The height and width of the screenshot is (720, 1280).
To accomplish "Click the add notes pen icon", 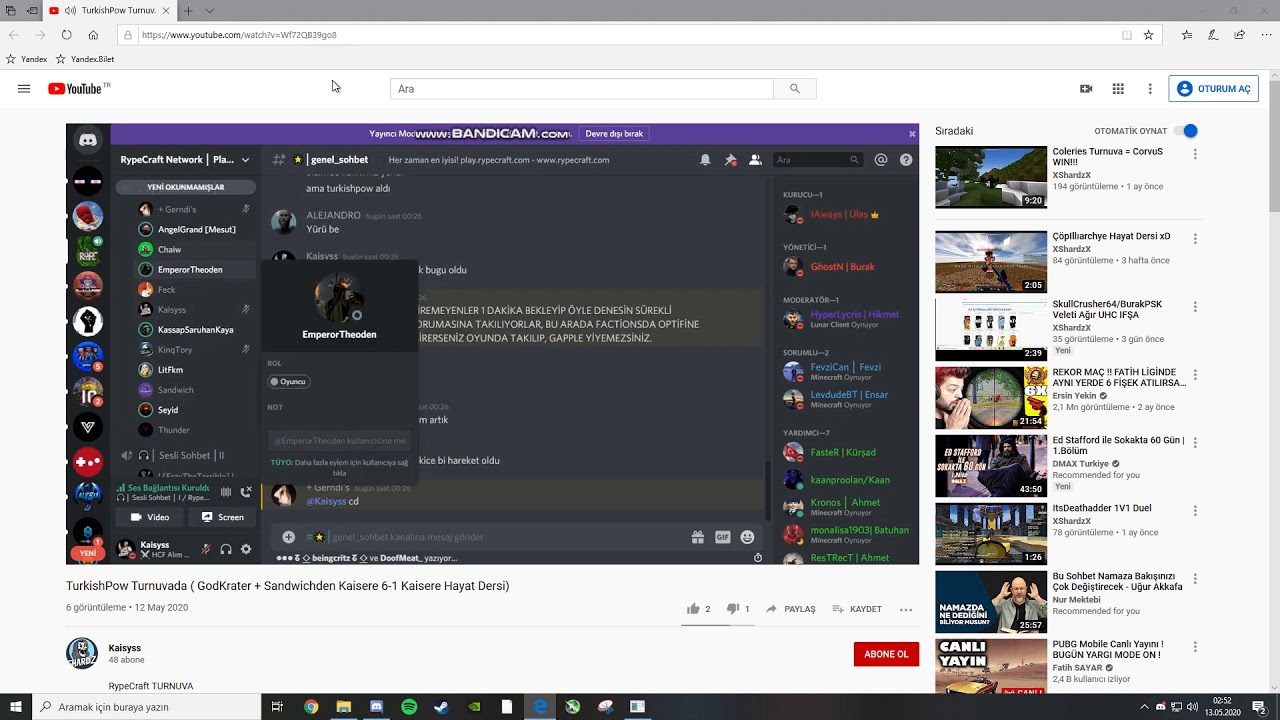I will (1213, 35).
